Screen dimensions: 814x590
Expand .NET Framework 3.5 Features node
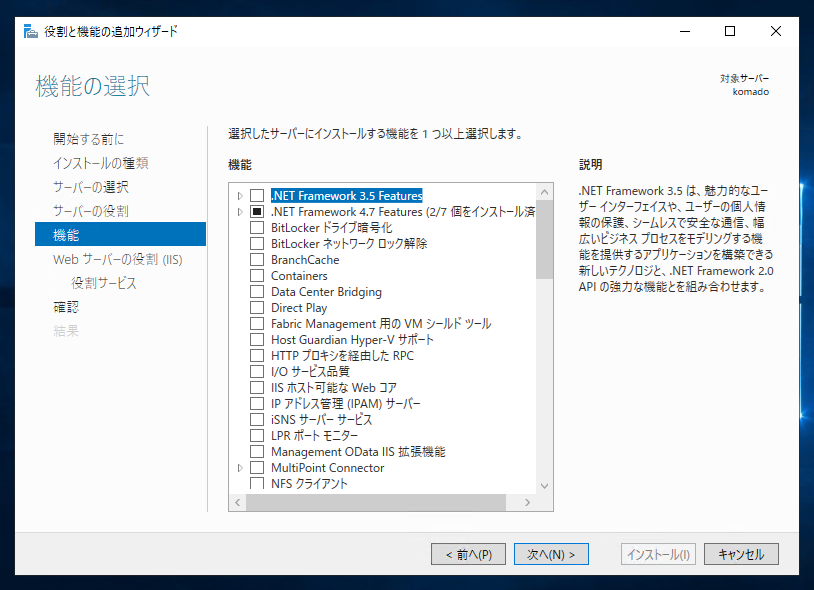tap(240, 196)
